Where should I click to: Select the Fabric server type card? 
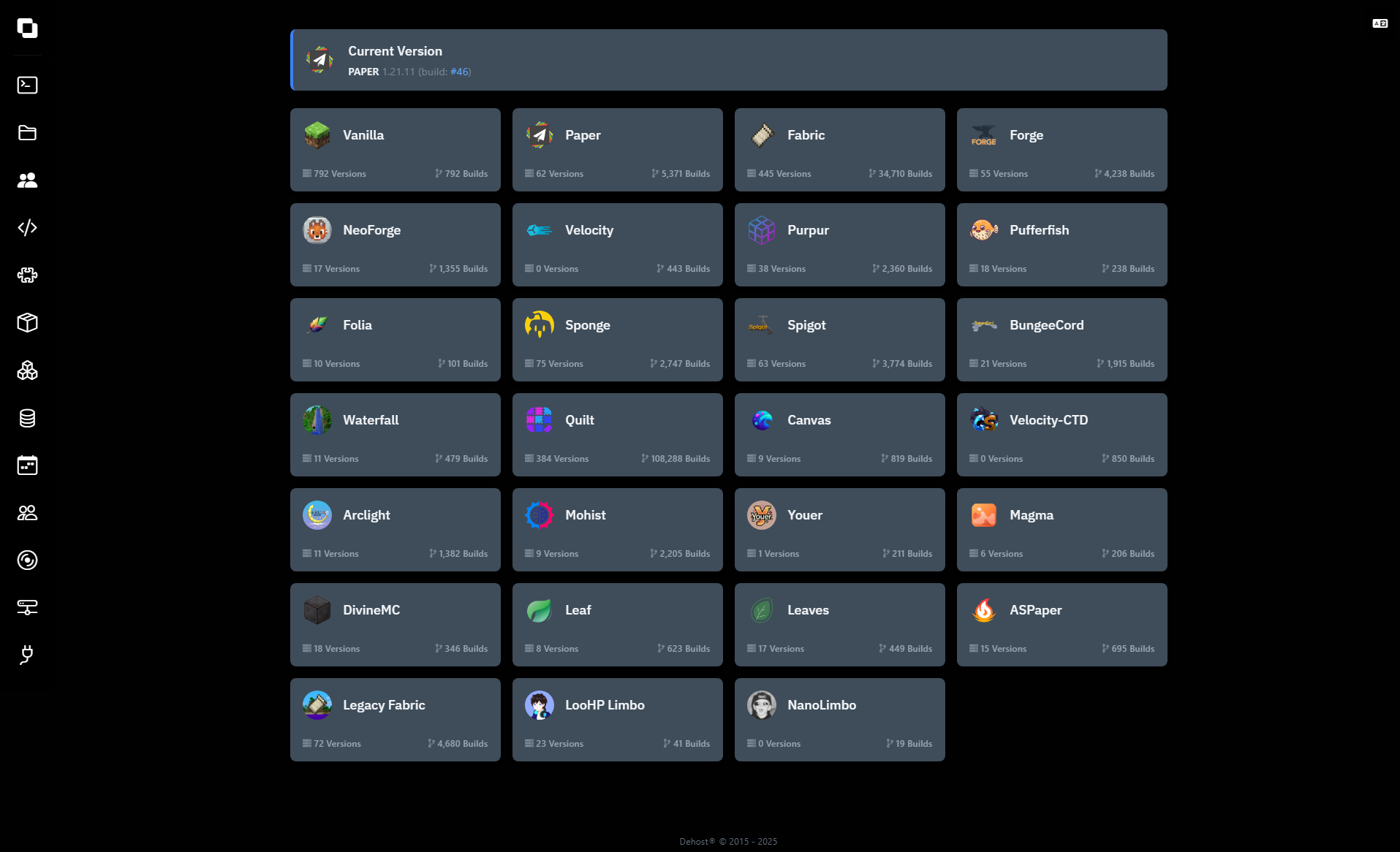839,150
